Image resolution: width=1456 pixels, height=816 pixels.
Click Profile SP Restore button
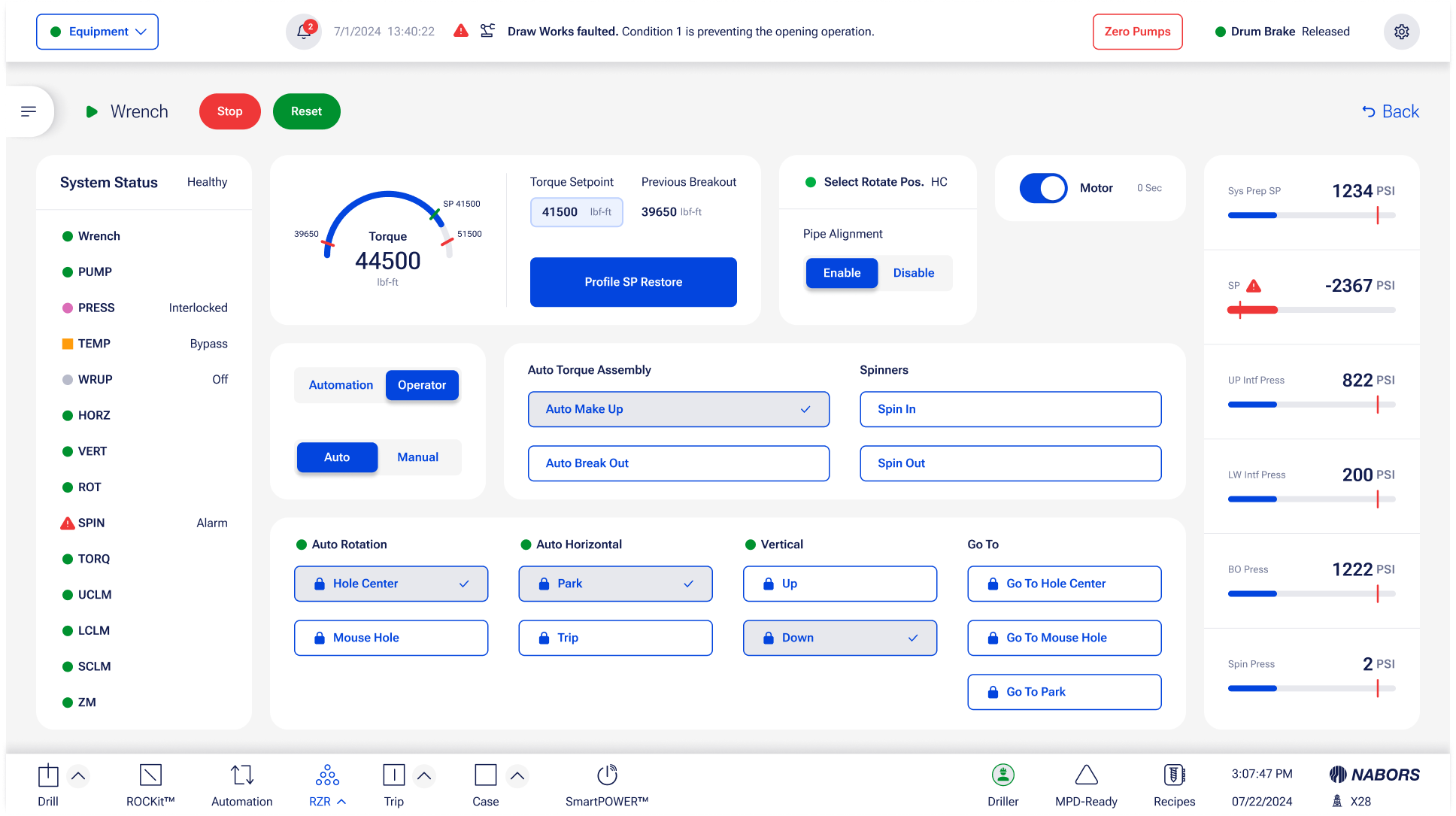click(x=633, y=282)
